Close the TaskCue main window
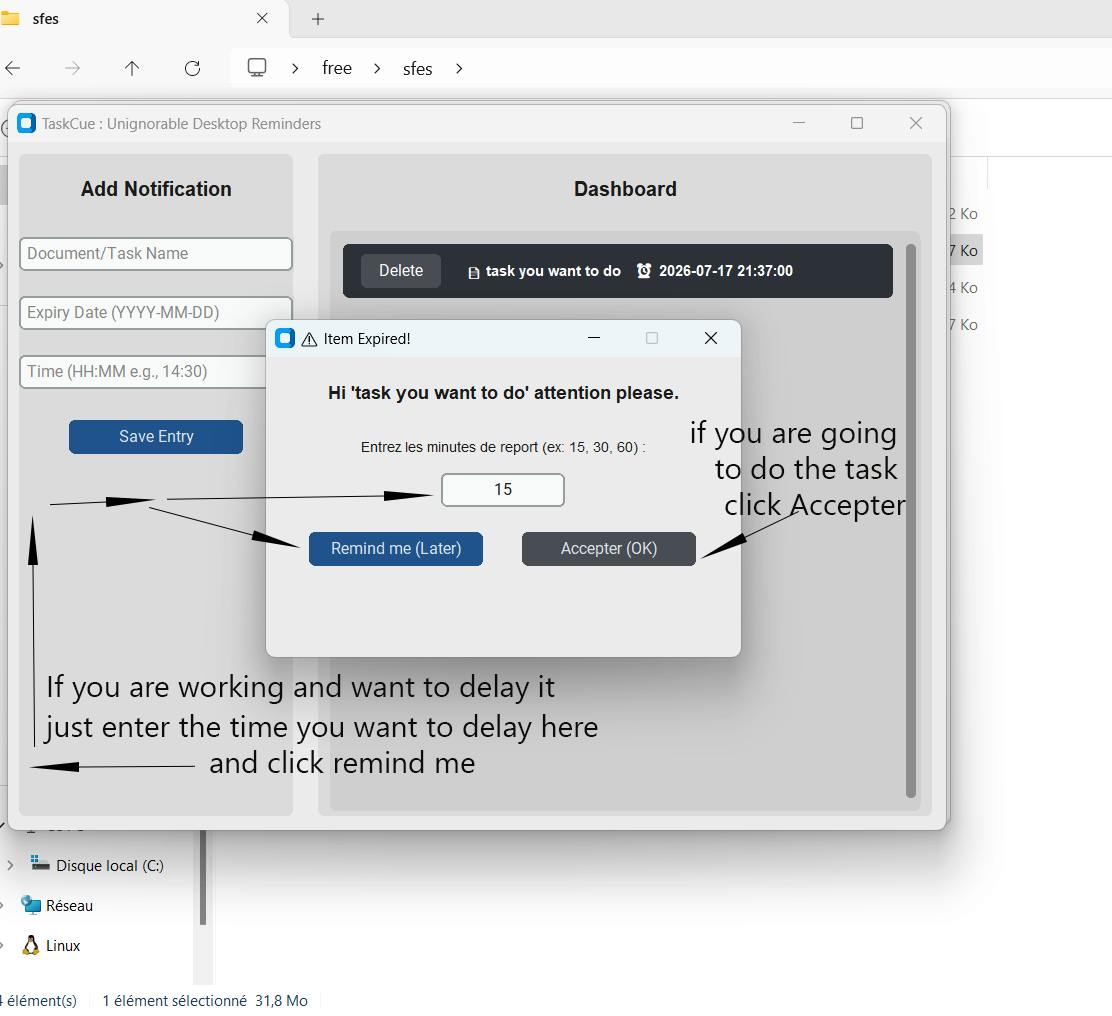 [x=916, y=123]
